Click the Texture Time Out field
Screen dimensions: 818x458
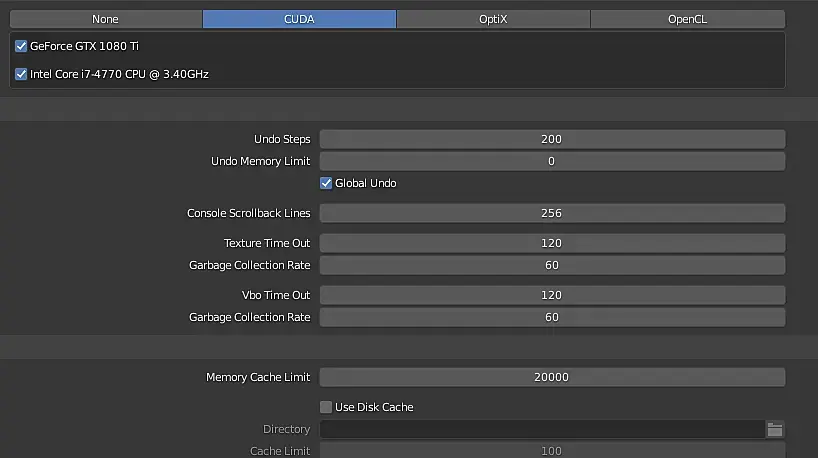(551, 243)
